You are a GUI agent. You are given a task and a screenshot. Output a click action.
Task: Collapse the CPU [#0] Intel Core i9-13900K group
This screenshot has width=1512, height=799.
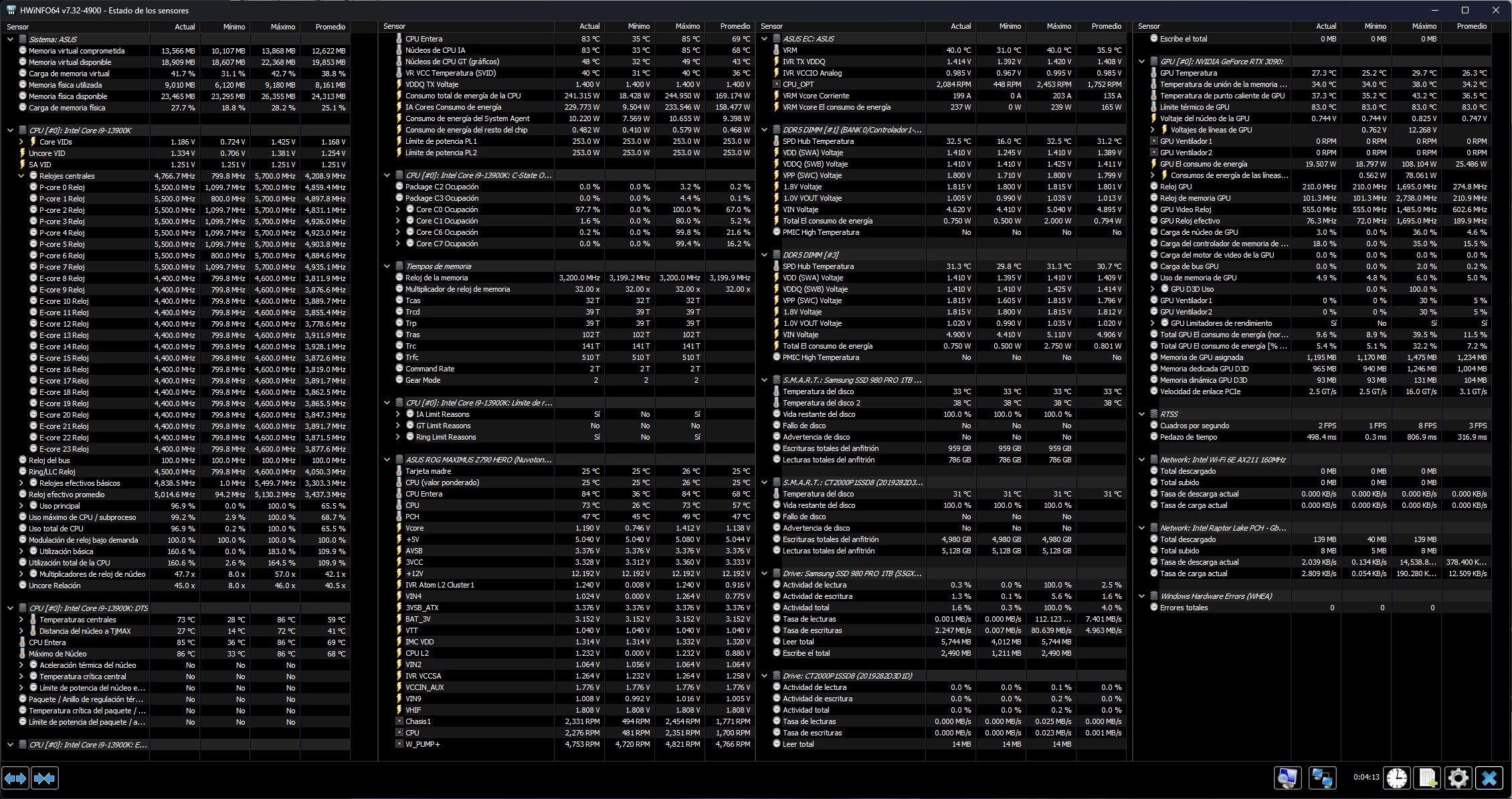pyautogui.click(x=10, y=130)
